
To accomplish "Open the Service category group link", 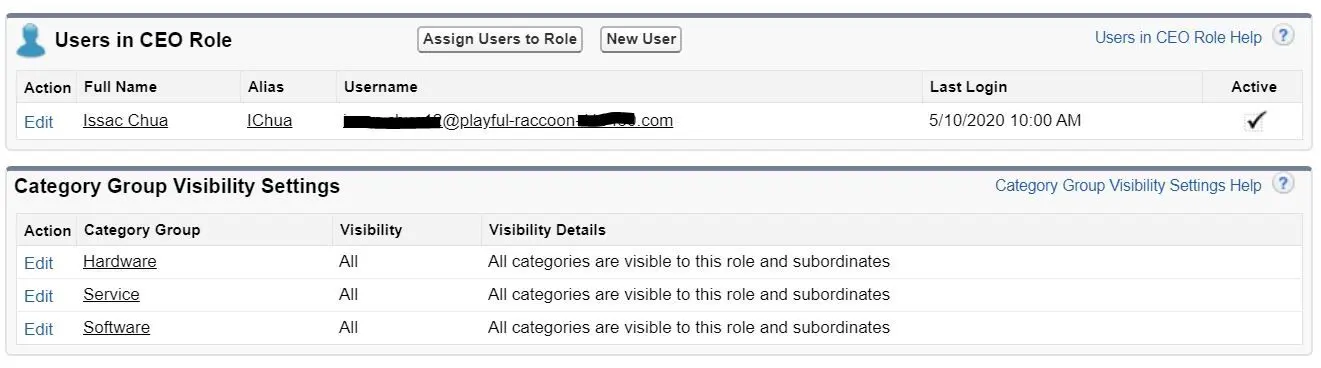I will click(111, 295).
